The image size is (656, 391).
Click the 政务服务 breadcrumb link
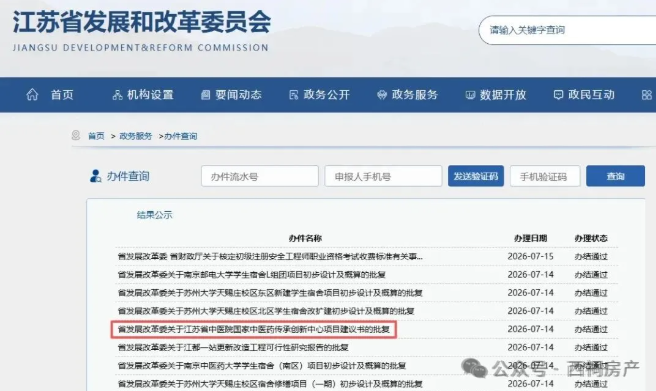[x=136, y=136]
